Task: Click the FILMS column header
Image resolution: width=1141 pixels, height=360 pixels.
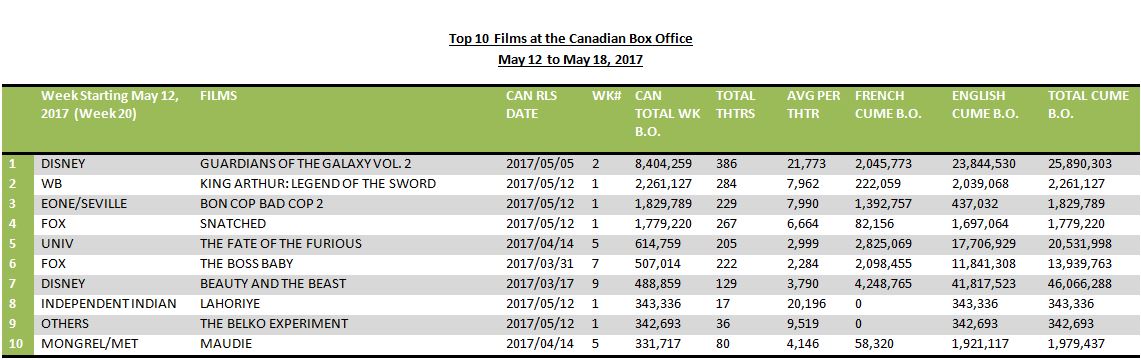Action: [x=218, y=96]
